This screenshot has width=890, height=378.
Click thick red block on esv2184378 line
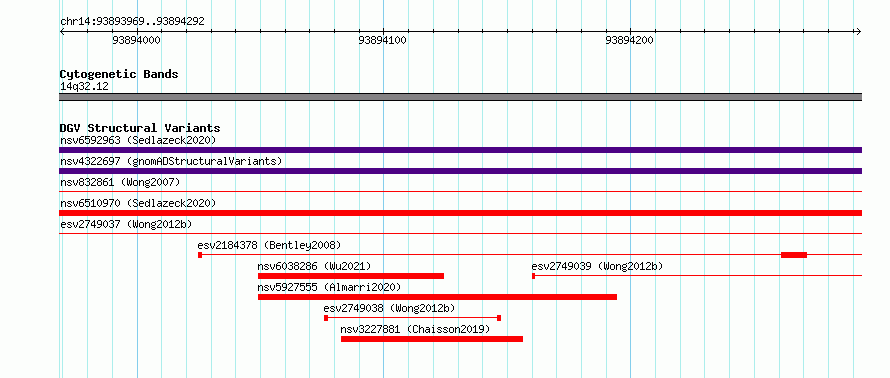coord(794,255)
